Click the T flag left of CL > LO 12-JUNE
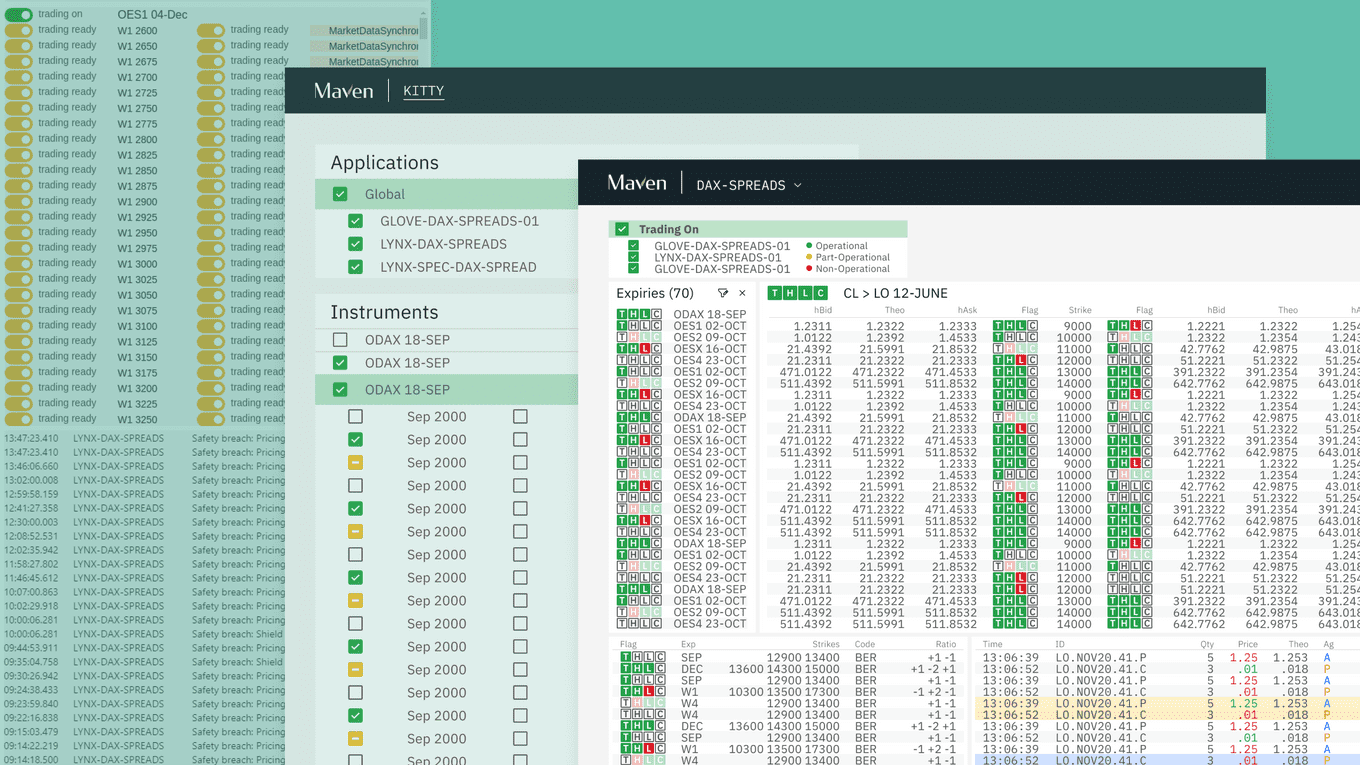The width and height of the screenshot is (1360, 765). pos(775,293)
